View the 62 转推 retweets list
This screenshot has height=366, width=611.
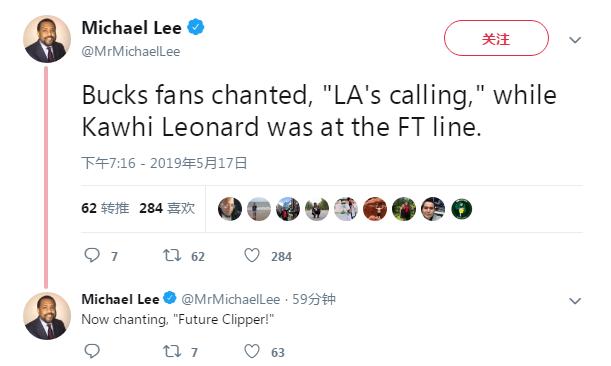(x=105, y=208)
